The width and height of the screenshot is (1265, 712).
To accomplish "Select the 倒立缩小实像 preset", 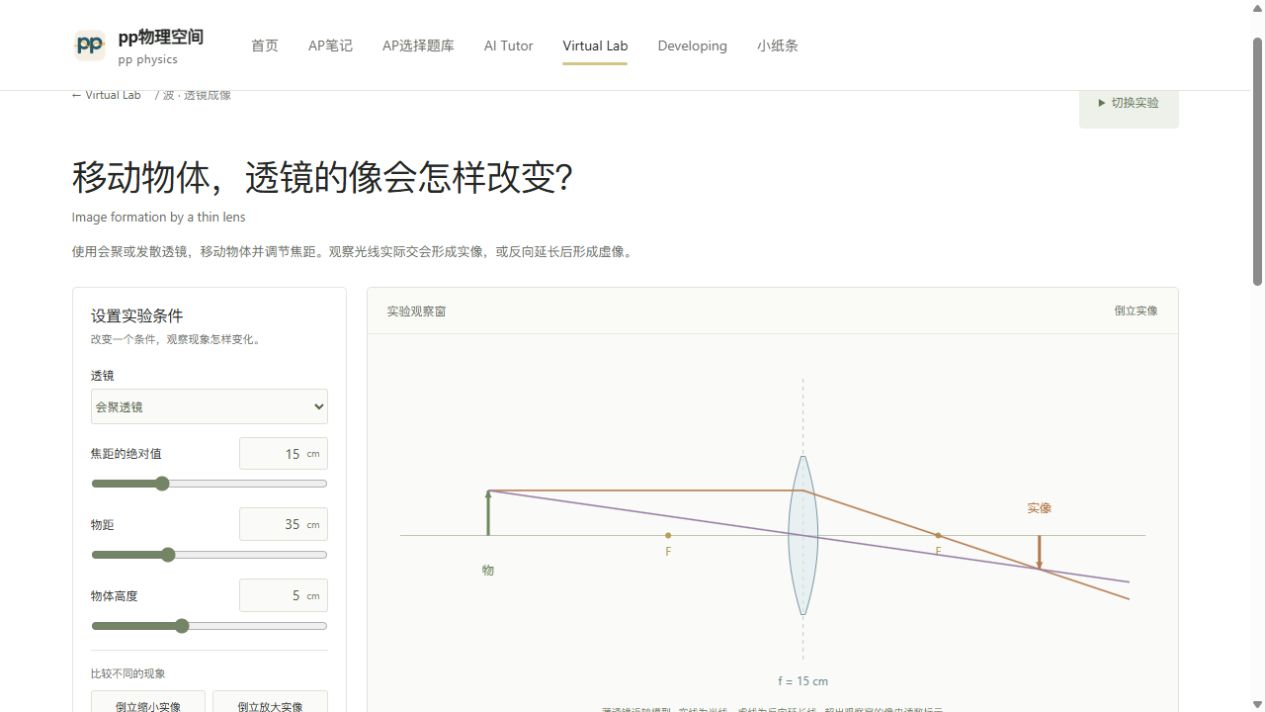I will 148,702.
